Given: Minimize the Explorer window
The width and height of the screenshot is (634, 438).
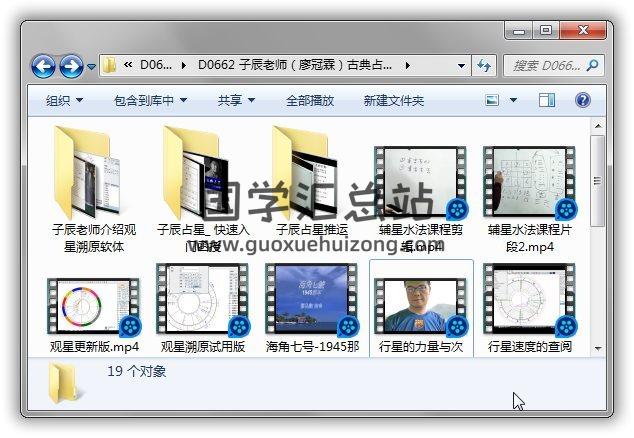Looking at the screenshot, I should (x=519, y=31).
